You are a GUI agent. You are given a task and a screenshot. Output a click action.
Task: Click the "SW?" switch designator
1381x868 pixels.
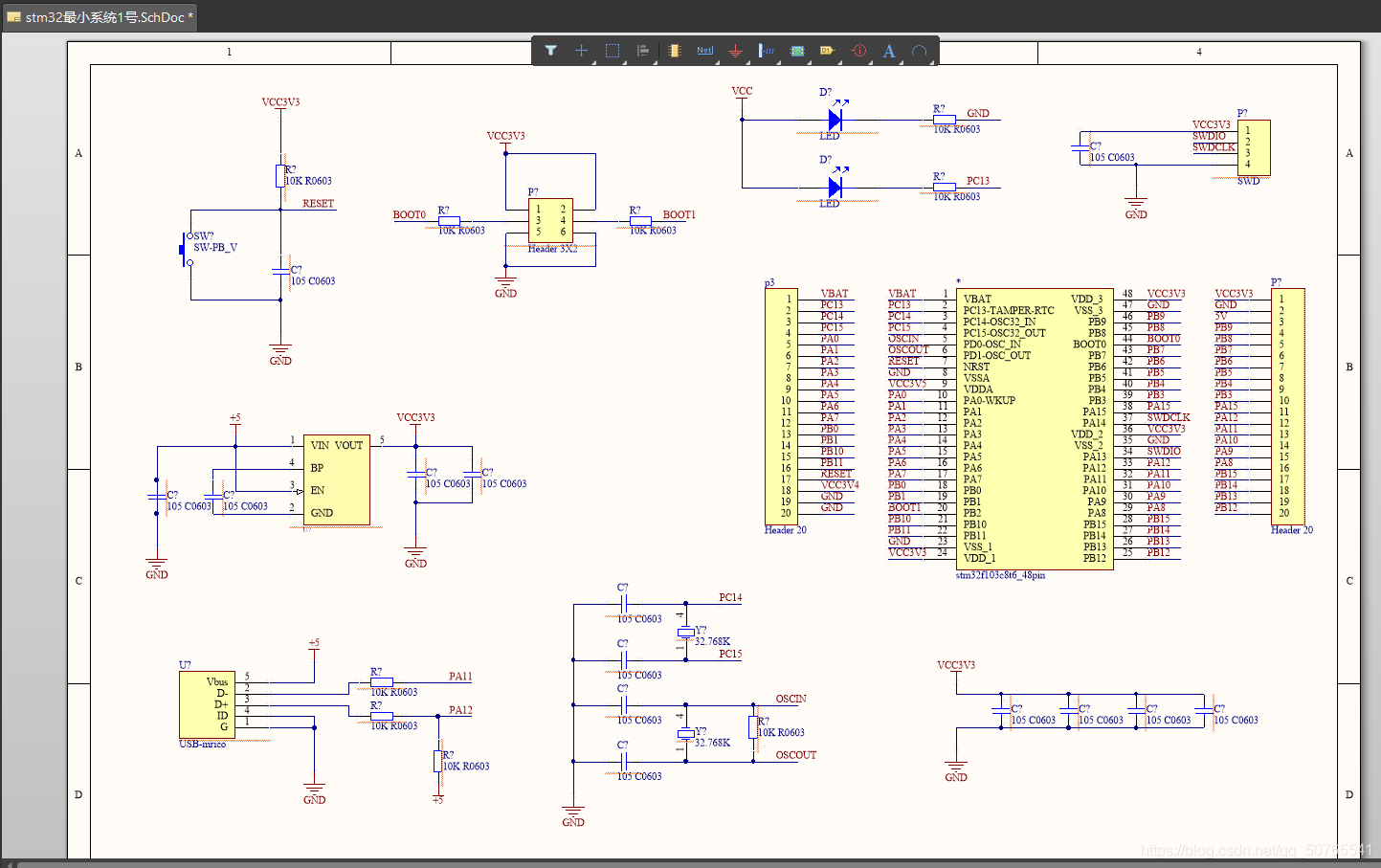click(x=203, y=236)
